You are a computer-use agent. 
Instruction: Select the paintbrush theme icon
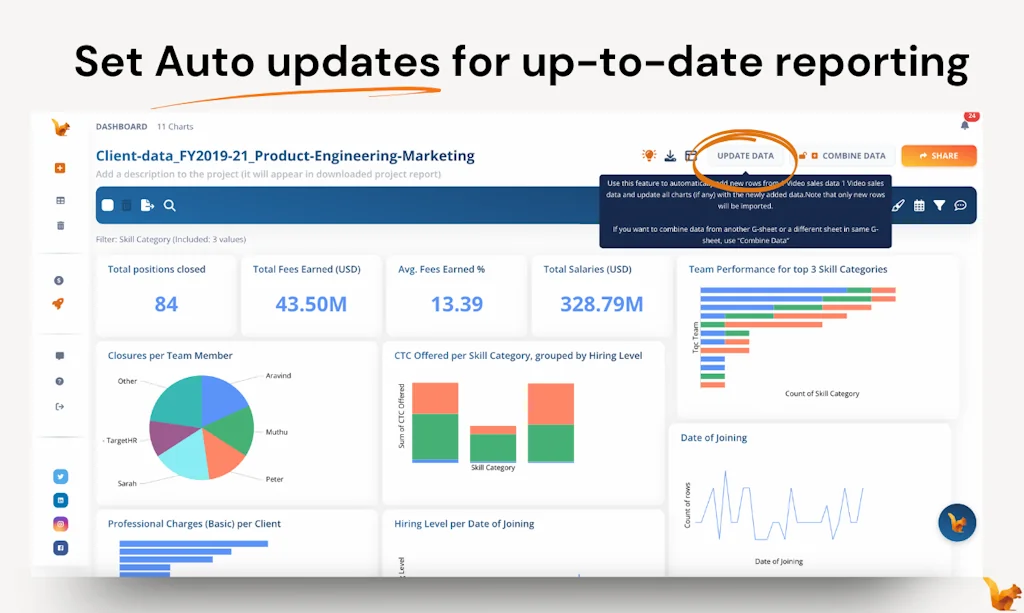click(x=898, y=206)
